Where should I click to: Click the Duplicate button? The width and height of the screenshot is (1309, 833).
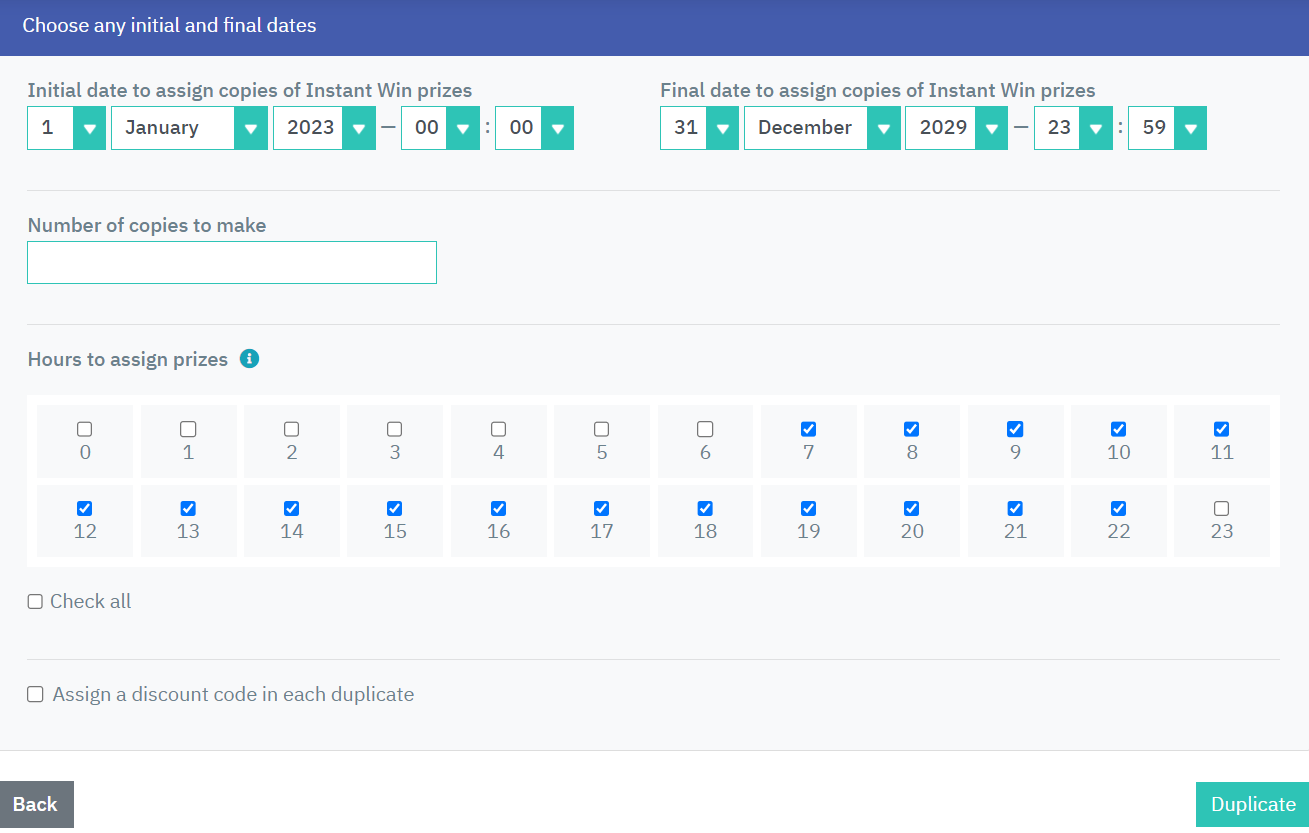coord(1252,804)
